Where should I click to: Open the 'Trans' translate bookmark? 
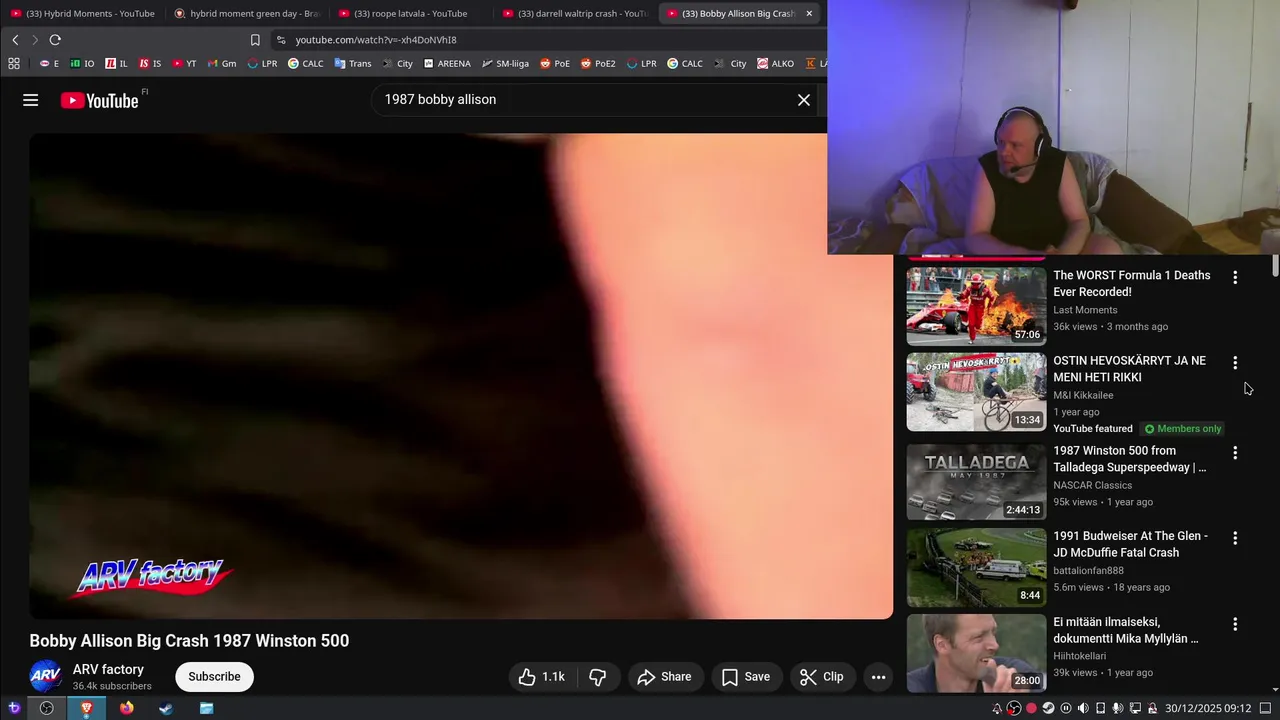352,63
